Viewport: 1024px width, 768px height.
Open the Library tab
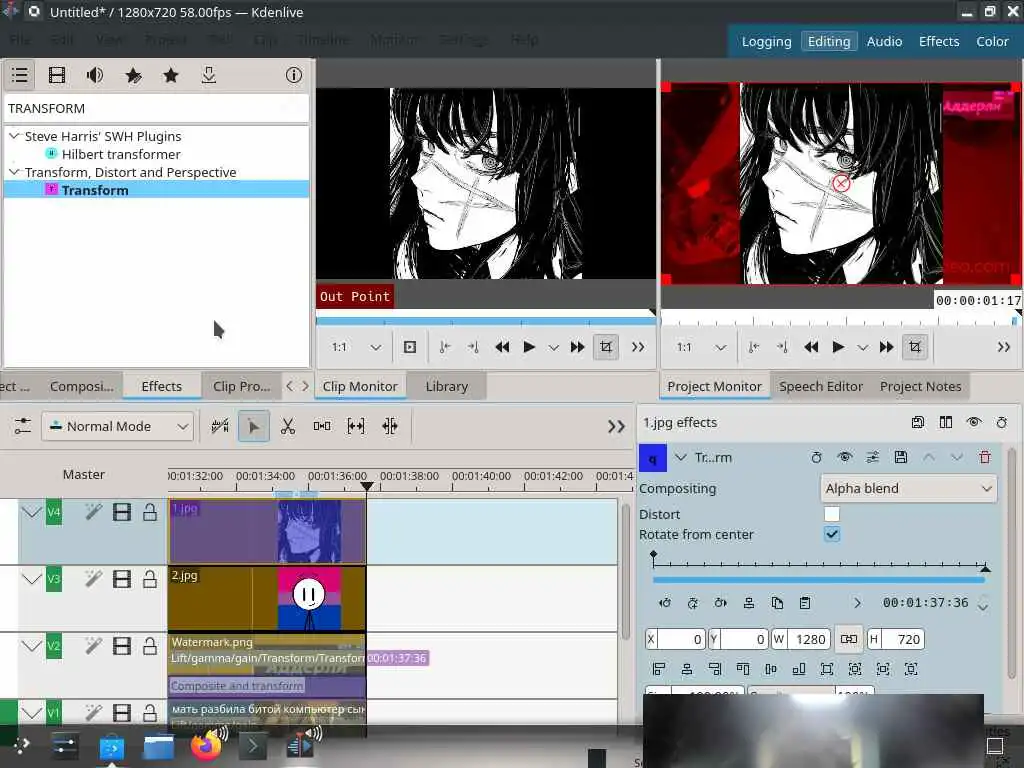click(447, 386)
